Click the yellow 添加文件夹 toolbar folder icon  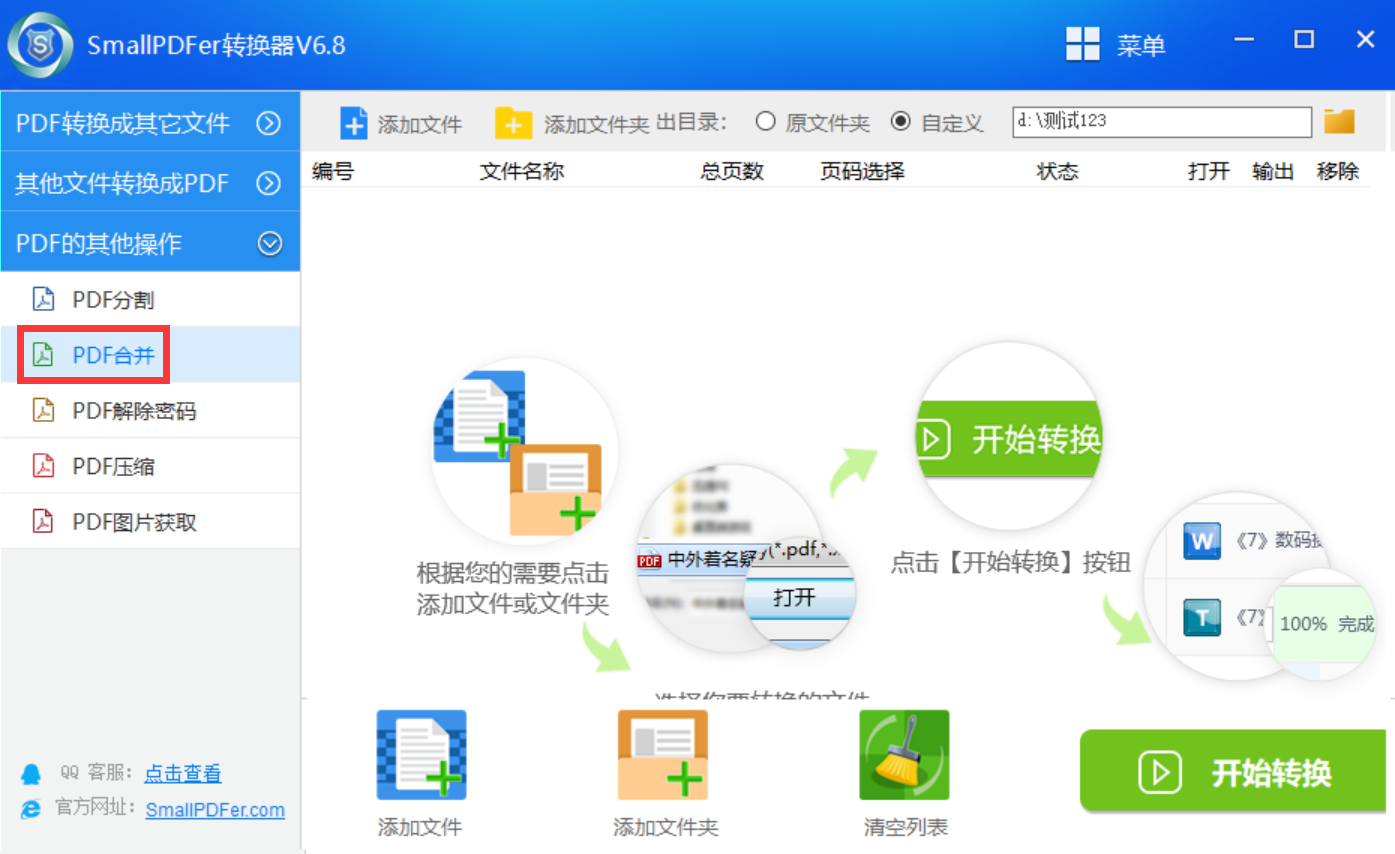[514, 123]
